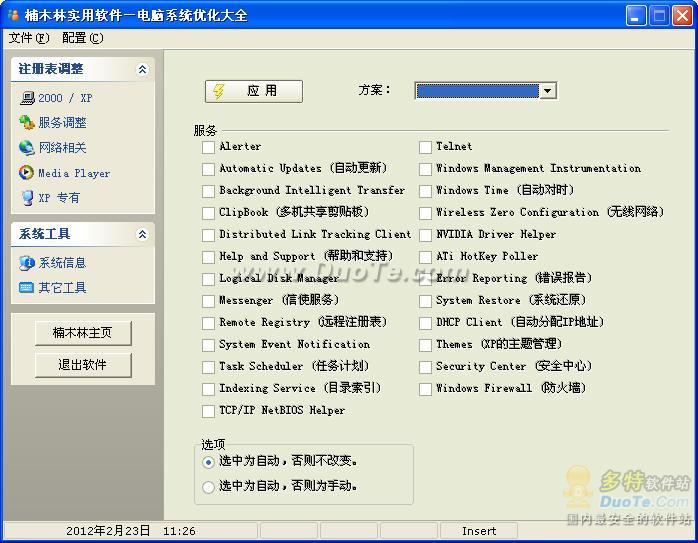The height and width of the screenshot is (543, 698).
Task: Select the 其它工具 tools icon
Action: tap(27, 288)
